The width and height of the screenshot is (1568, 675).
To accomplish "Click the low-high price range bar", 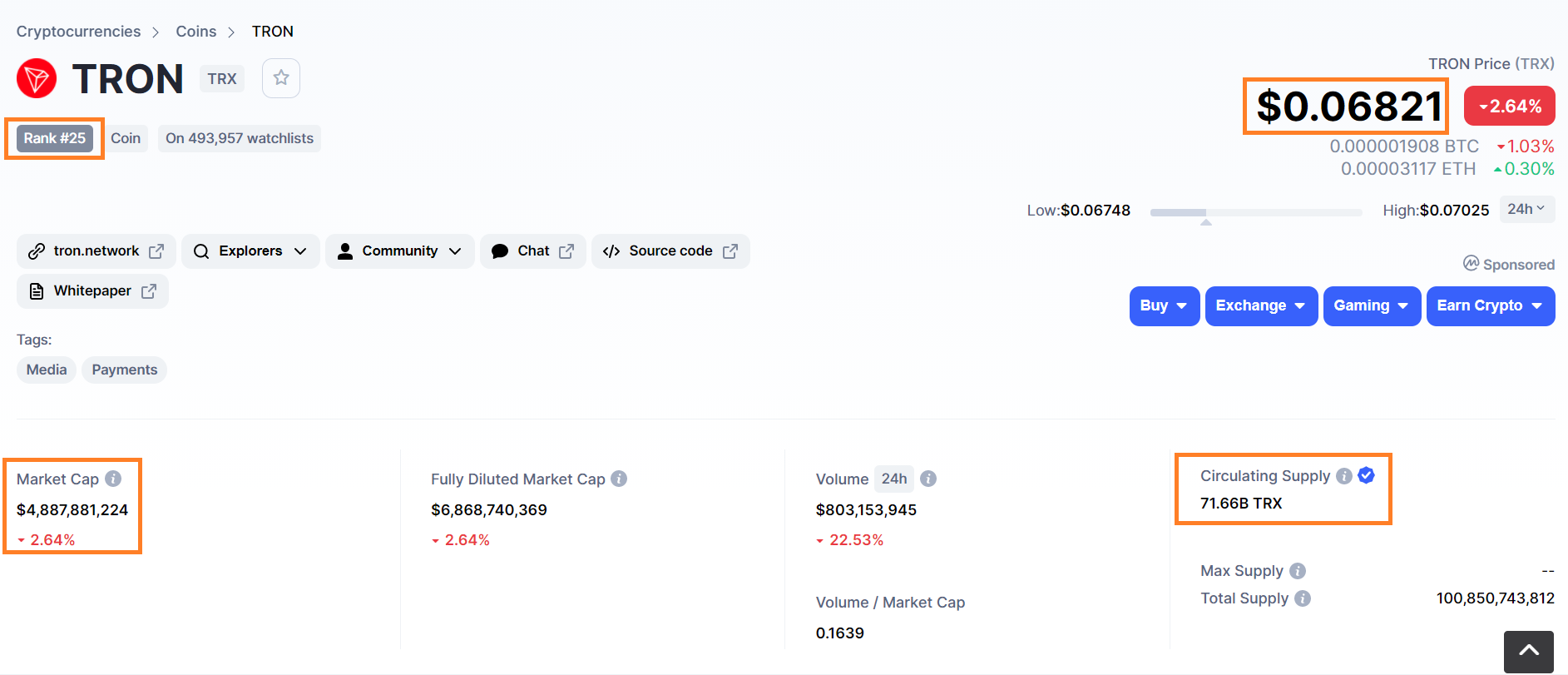I will pos(1256,213).
